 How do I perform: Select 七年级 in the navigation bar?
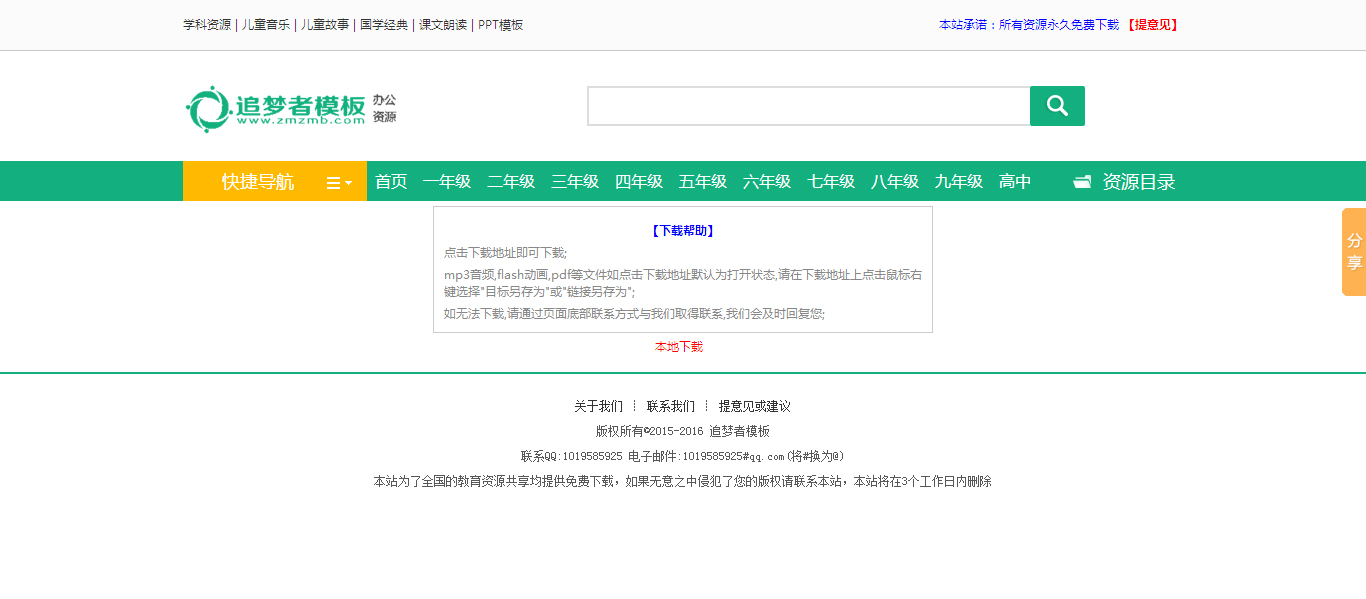click(831, 182)
